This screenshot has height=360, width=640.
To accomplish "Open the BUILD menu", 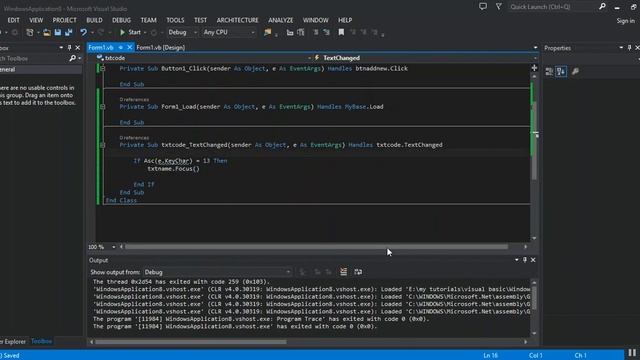I will 94,20.
